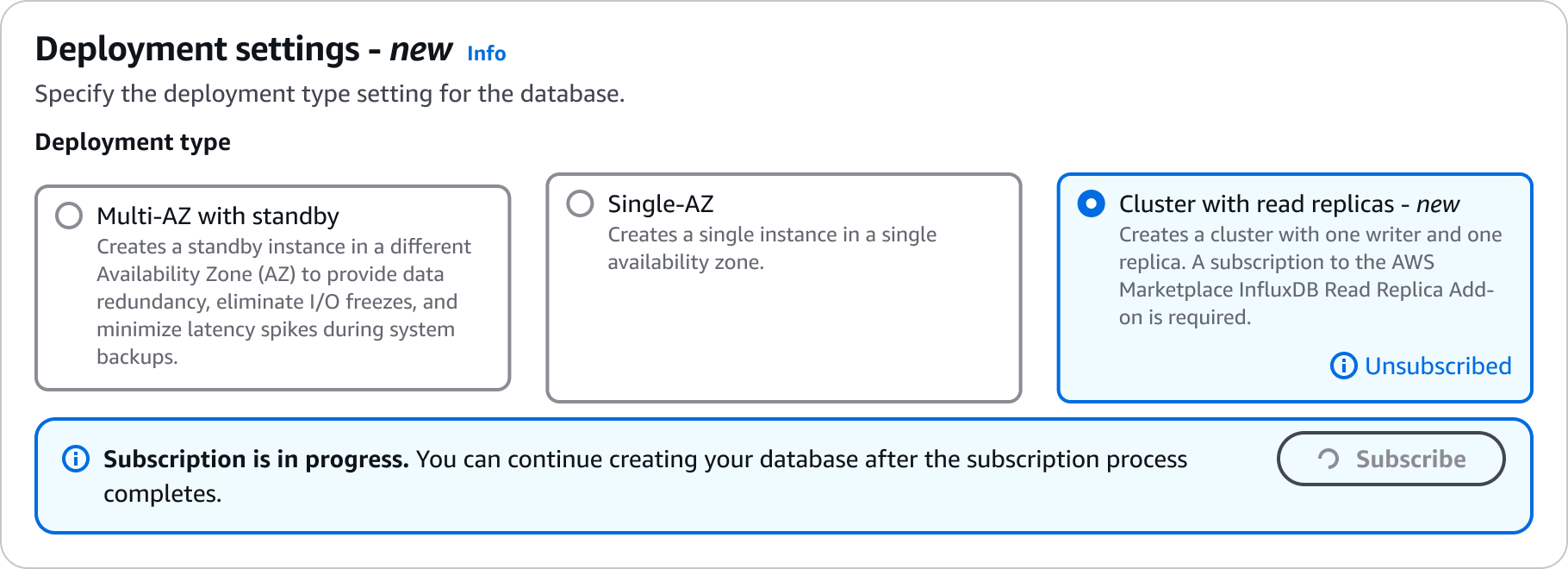Click the Single-AZ availability zone description

click(x=771, y=247)
